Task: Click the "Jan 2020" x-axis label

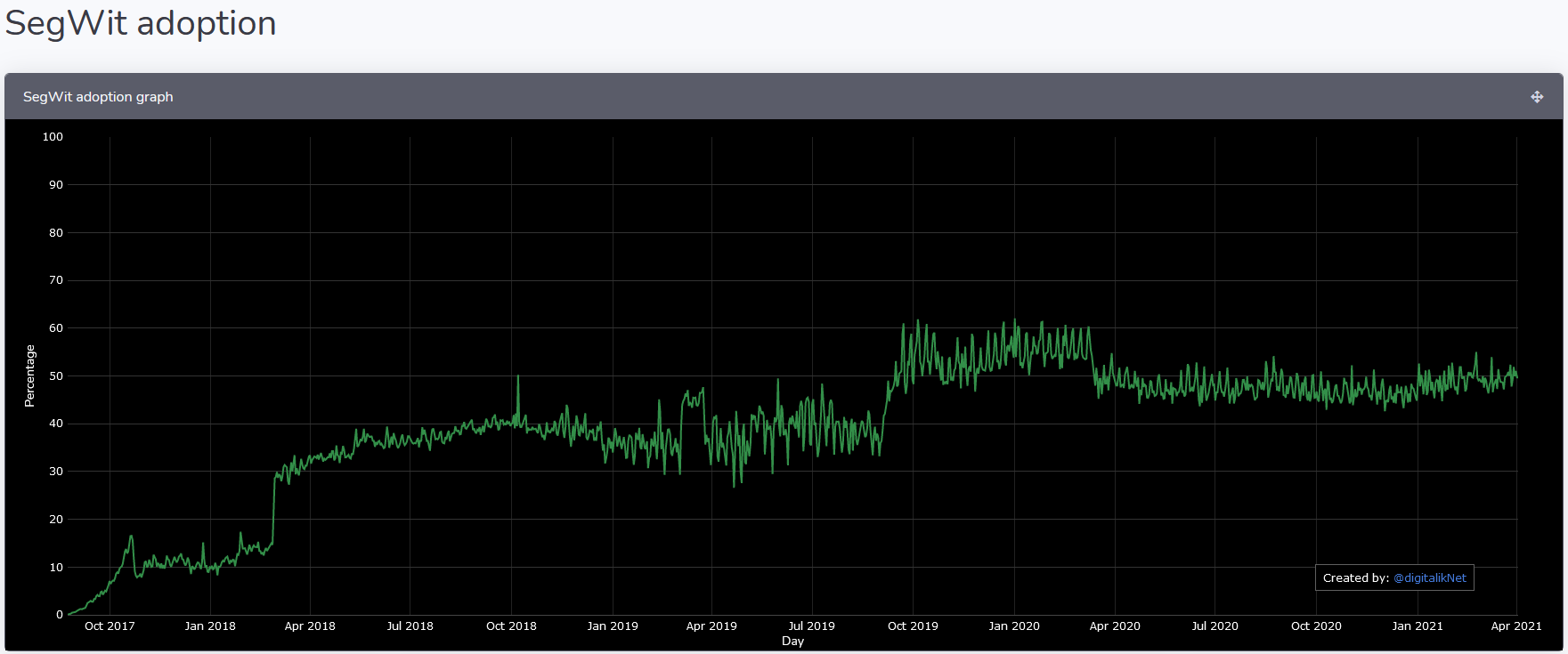Action: point(1014,626)
